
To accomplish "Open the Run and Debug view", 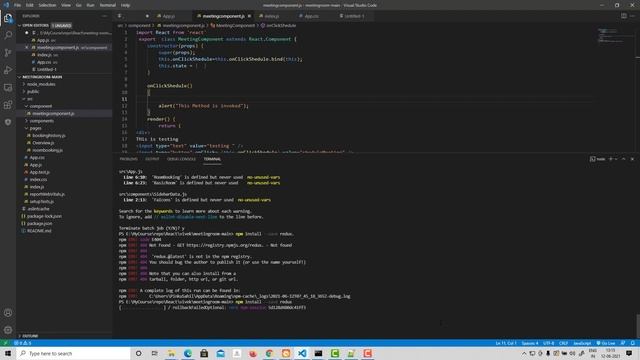I will tap(8, 70).
